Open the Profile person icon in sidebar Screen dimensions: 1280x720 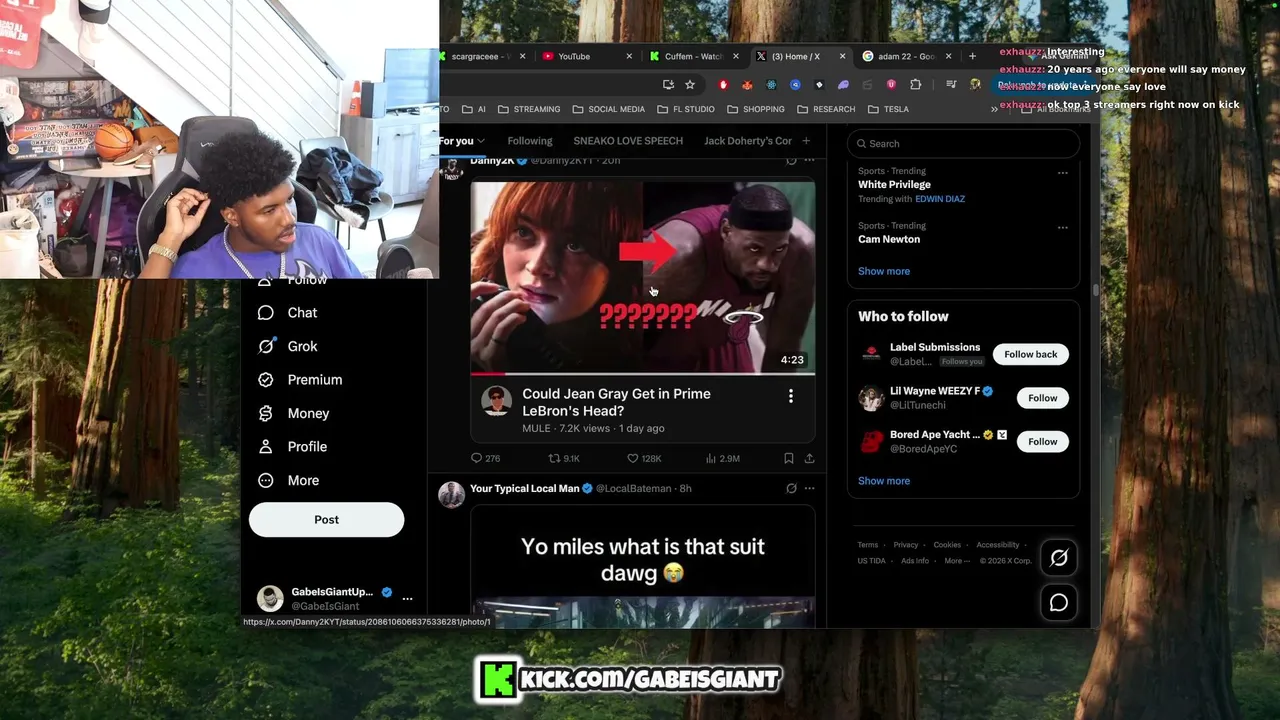[266, 447]
